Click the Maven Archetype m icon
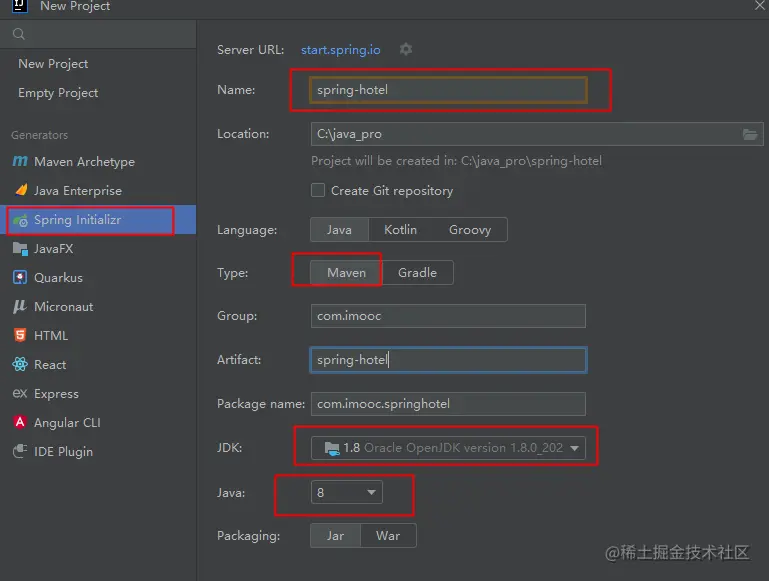The width and height of the screenshot is (769, 581). click(x=20, y=161)
